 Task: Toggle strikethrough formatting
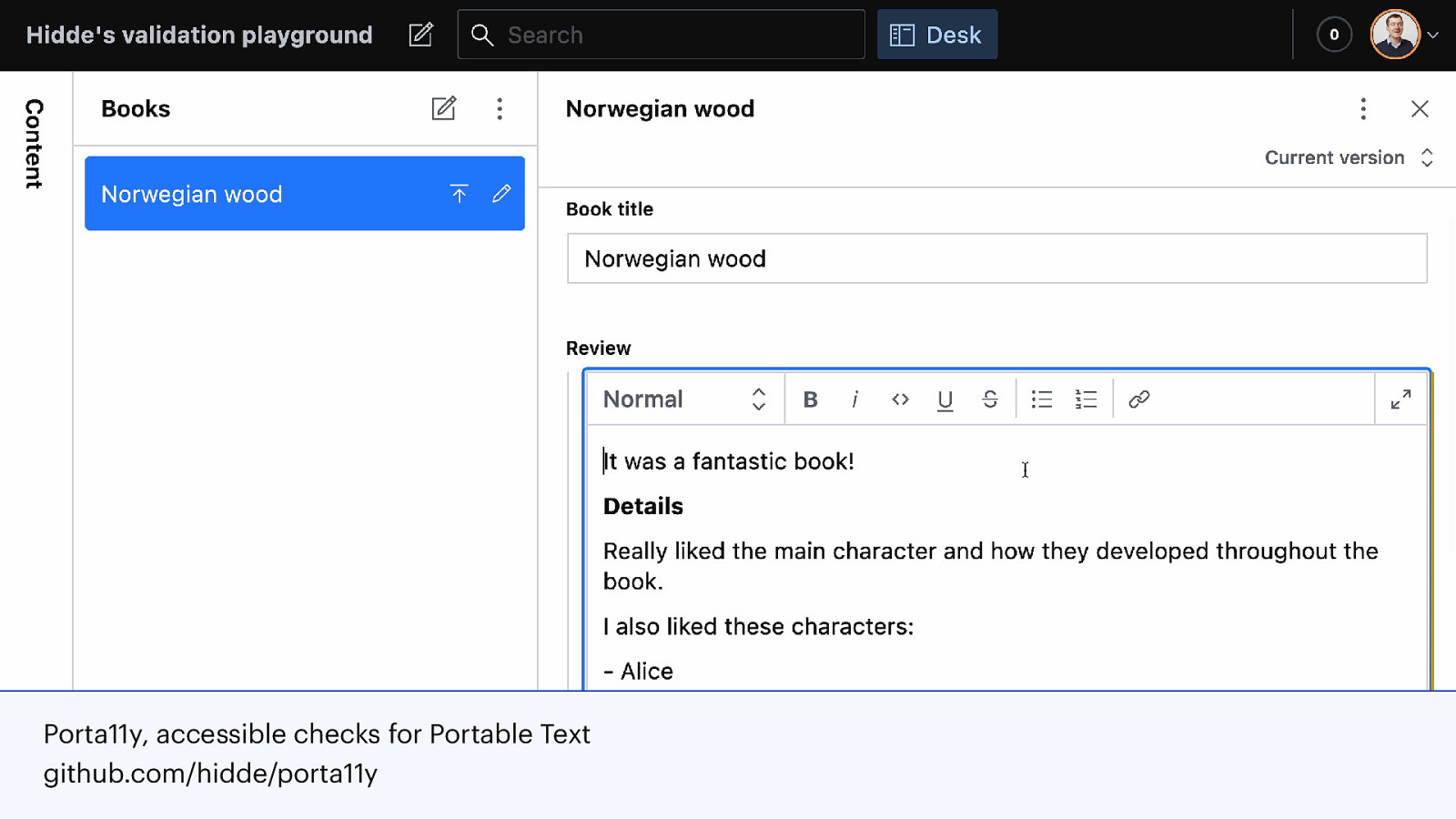990,399
